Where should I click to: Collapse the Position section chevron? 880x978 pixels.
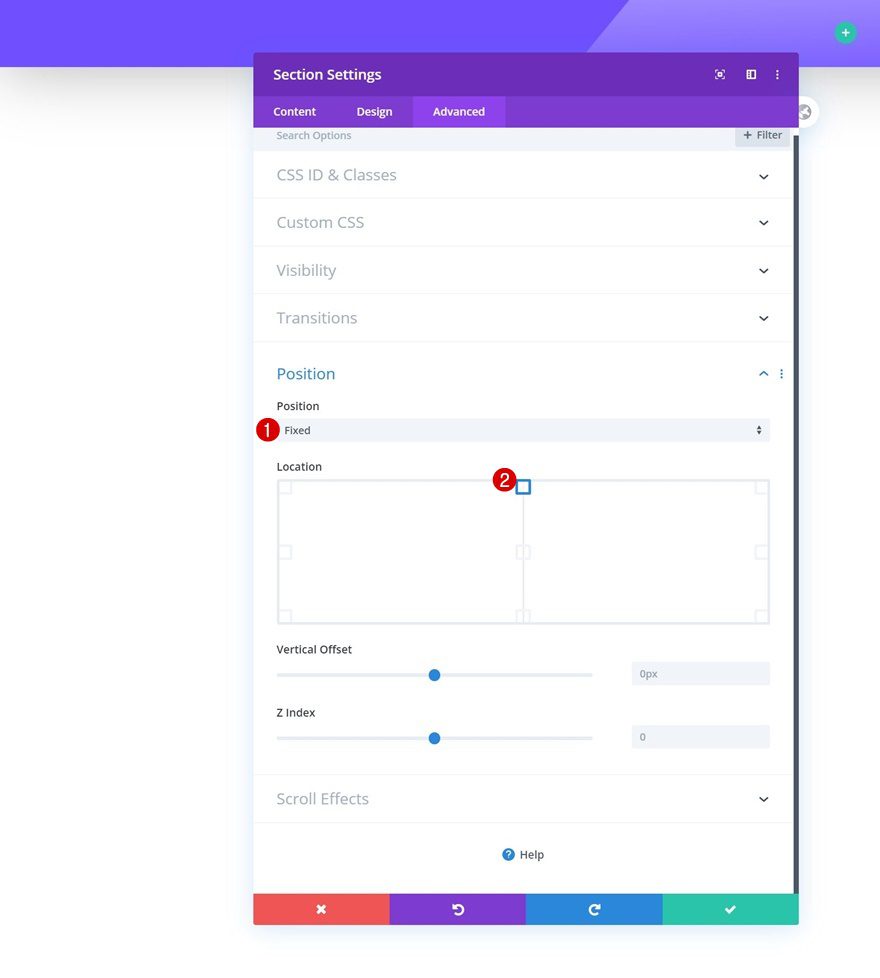point(763,374)
